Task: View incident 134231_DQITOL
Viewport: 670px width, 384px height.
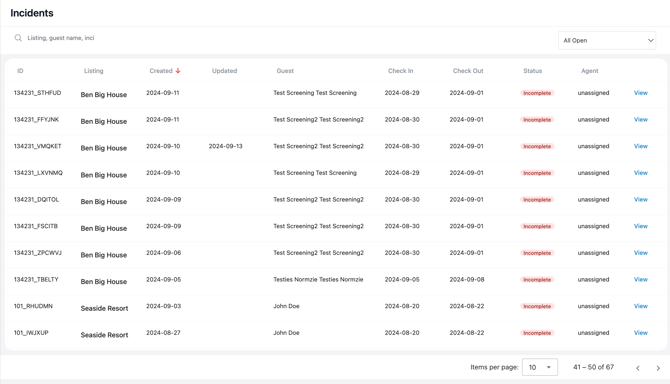Action: click(x=641, y=199)
